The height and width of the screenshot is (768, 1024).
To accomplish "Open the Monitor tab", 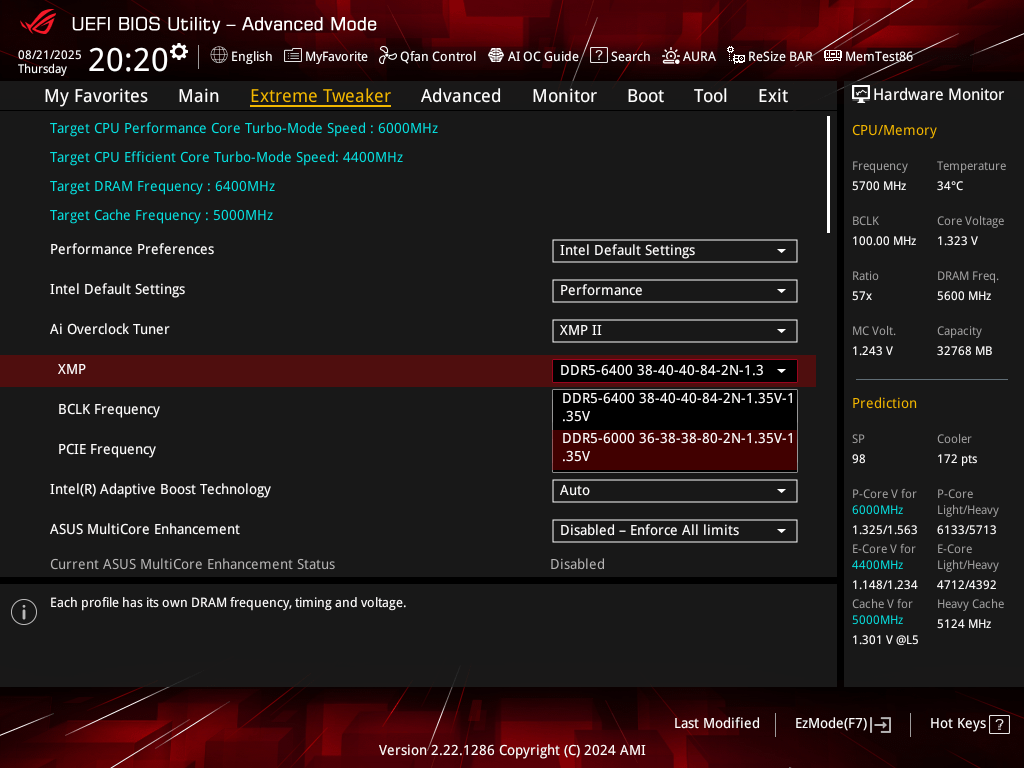I will [564, 96].
